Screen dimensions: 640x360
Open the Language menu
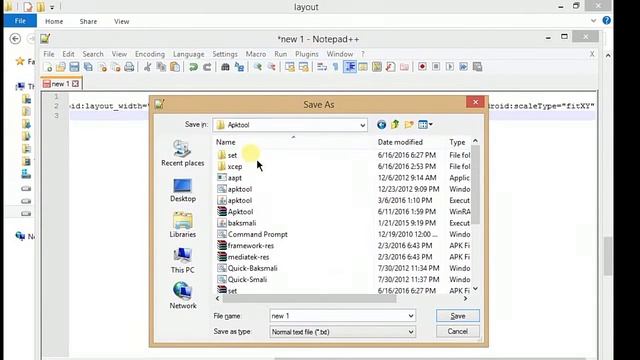189,54
